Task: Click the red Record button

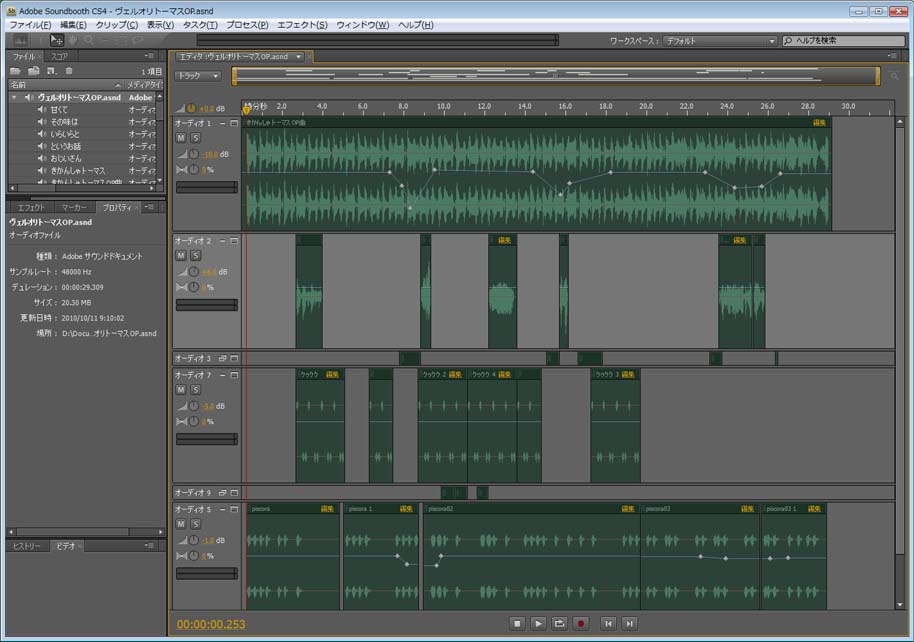Action: click(x=580, y=623)
